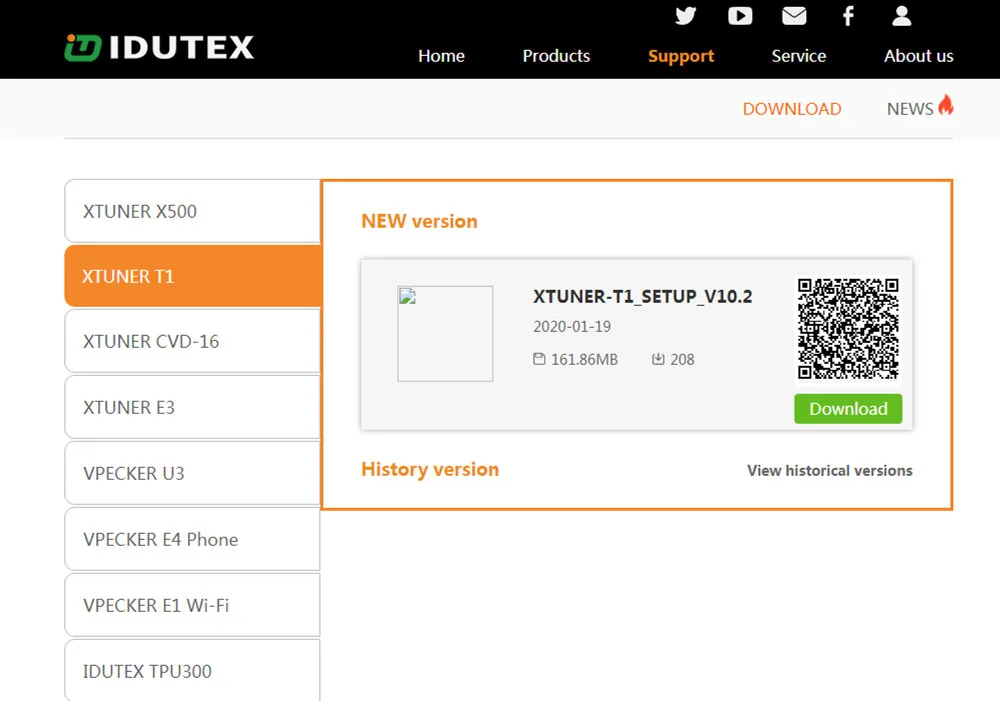
Task: Click the IDUTEX logo
Action: pos(159,48)
